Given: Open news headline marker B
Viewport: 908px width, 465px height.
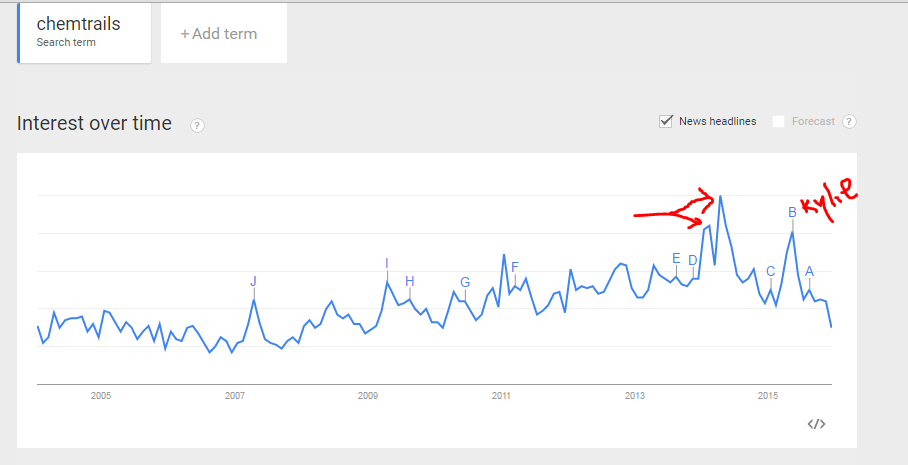Looking at the screenshot, I should (x=792, y=212).
